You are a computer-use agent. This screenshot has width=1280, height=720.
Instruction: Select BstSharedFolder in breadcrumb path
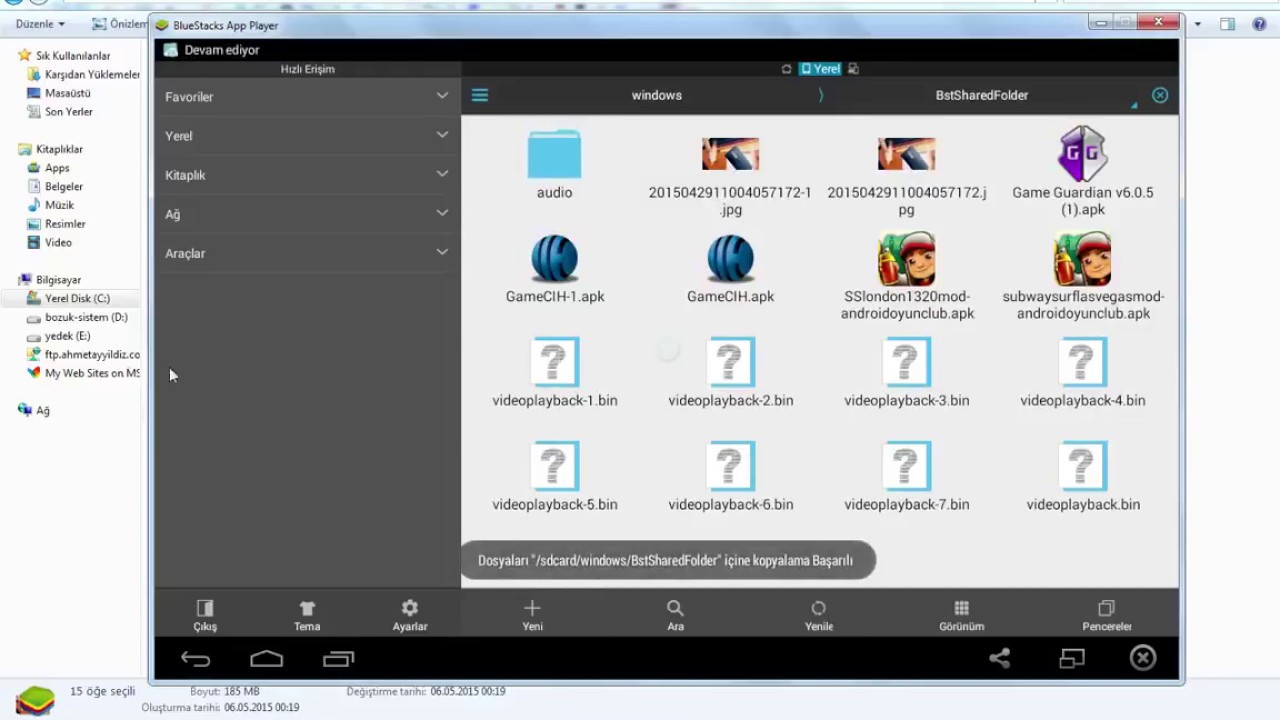point(981,95)
